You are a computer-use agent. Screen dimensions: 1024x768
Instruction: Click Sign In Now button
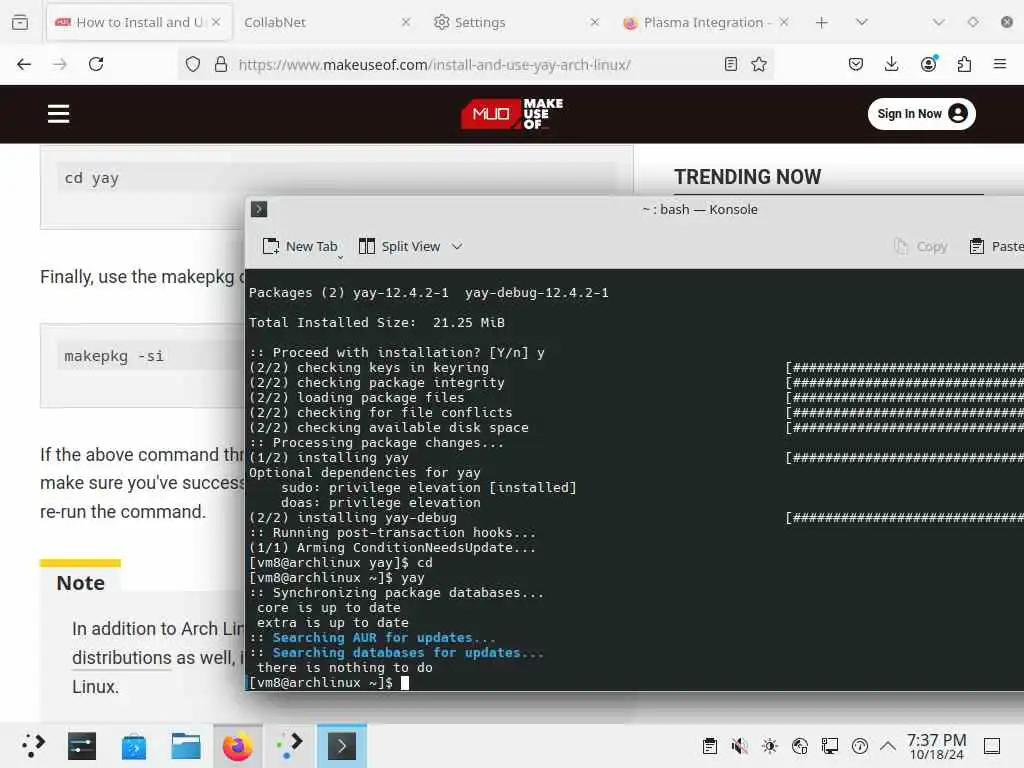(921, 114)
